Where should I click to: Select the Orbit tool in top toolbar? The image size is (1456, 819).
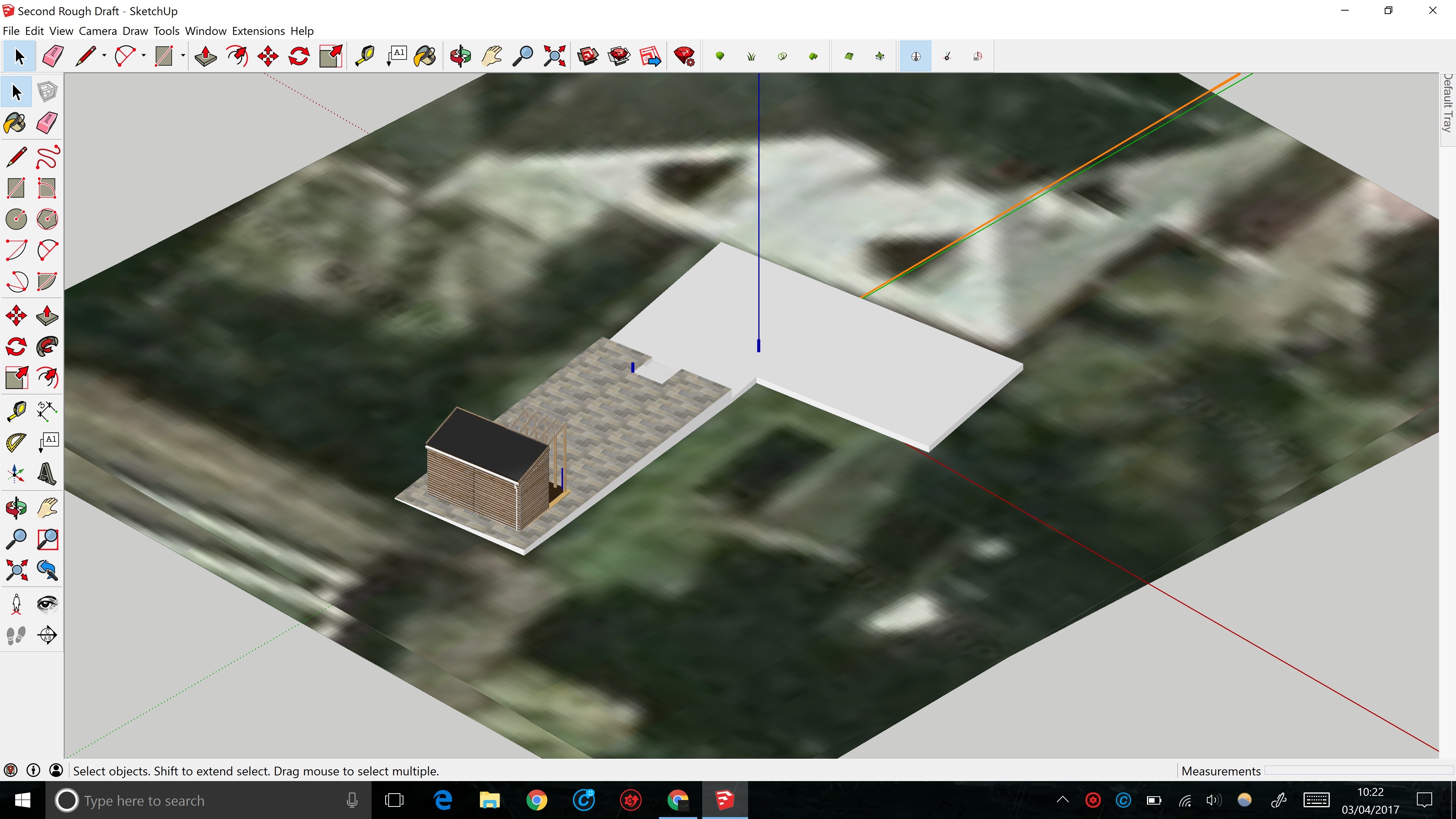(x=460, y=56)
